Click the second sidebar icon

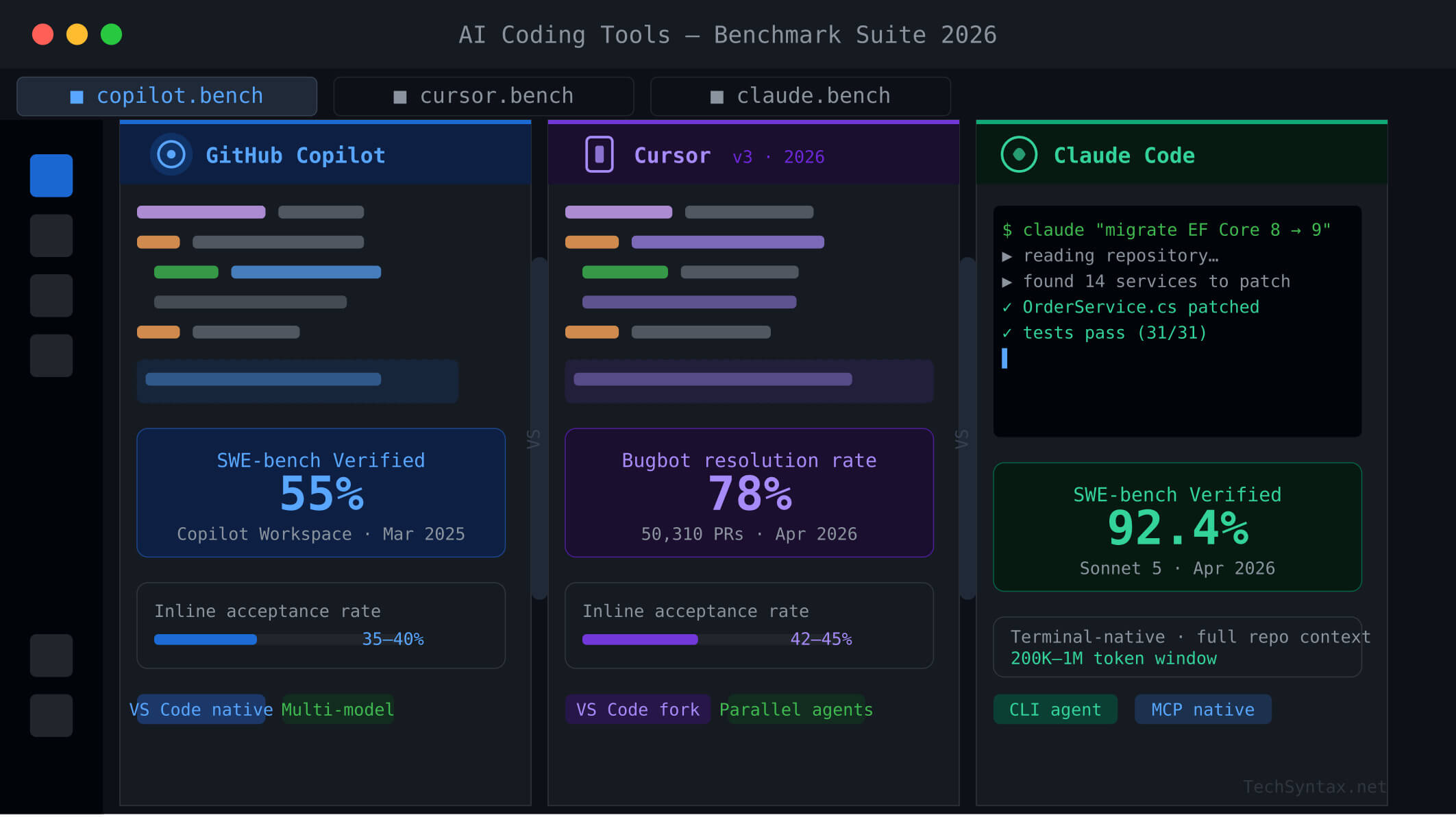point(51,235)
